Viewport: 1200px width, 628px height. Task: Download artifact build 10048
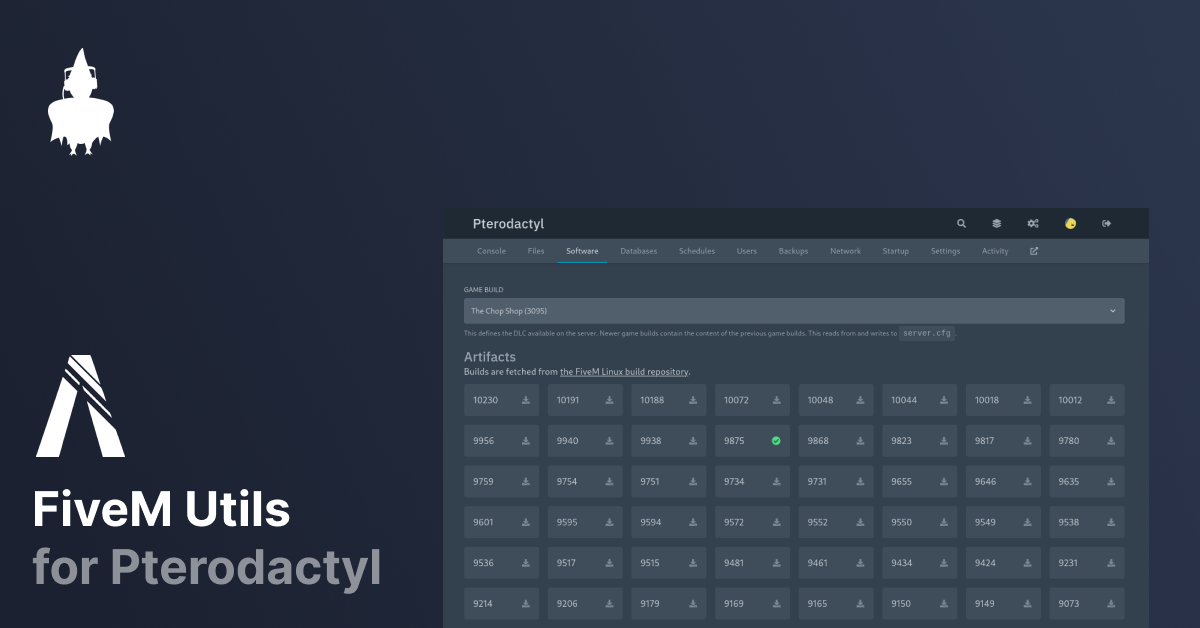860,400
